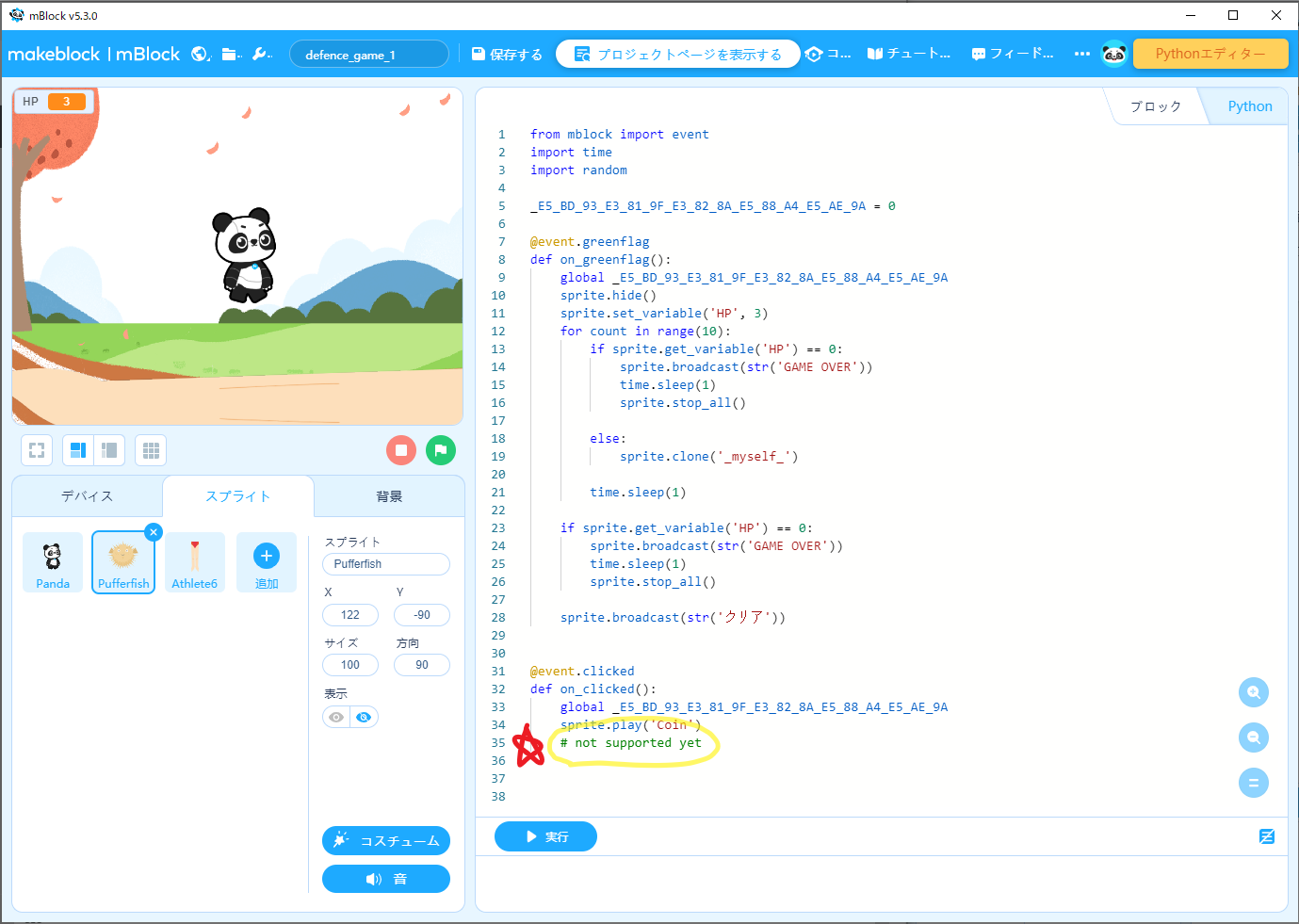The image size is (1299, 924).
Task: Show the project page button
Action: click(x=677, y=55)
